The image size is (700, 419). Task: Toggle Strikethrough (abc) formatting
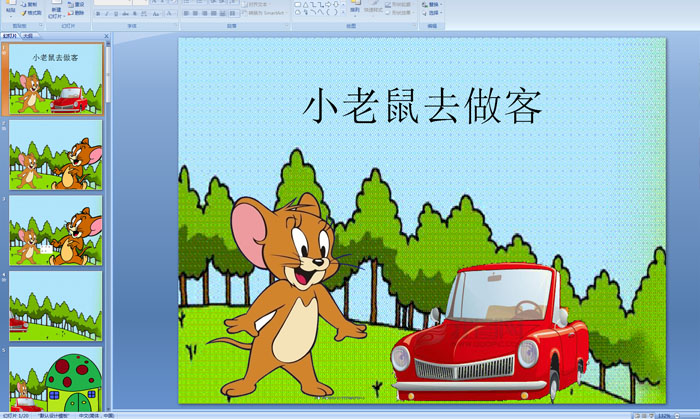125,14
